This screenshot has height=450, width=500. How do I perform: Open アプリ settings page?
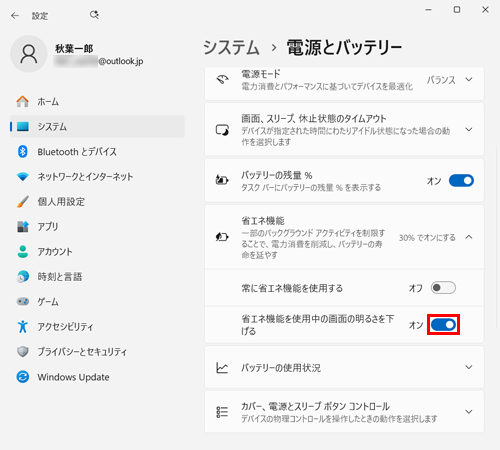pos(97,227)
